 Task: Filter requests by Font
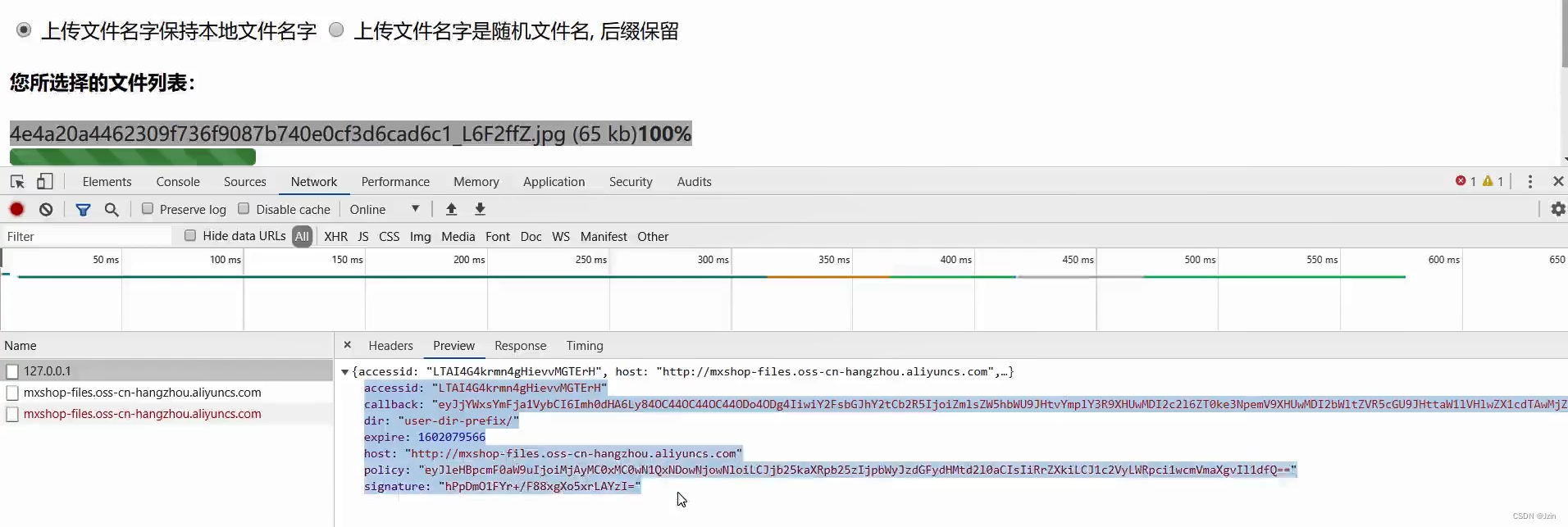498,237
